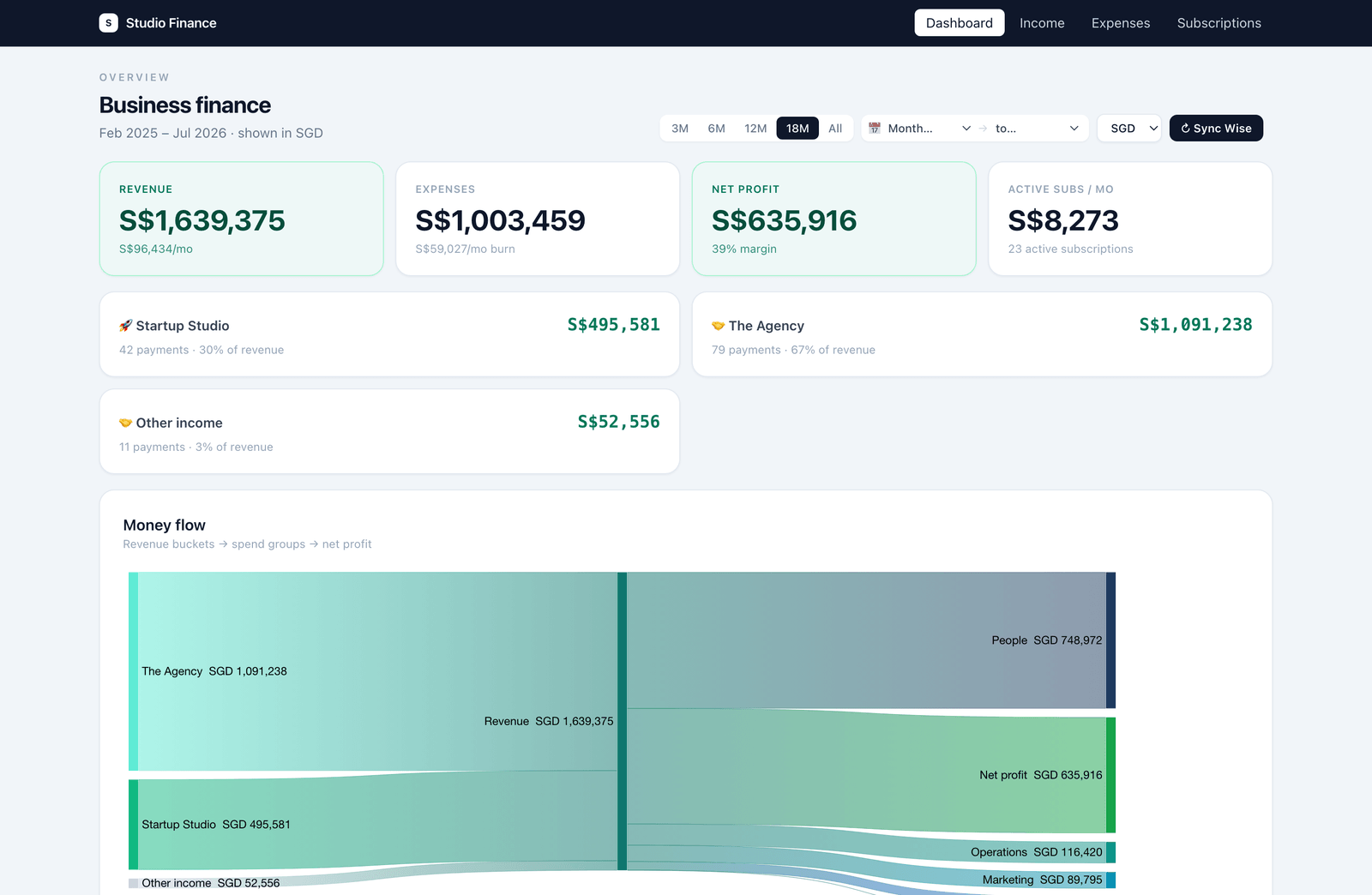The width and height of the screenshot is (1372, 895).
Task: Open the Active Subs / Mo card
Action: click(x=1130, y=219)
